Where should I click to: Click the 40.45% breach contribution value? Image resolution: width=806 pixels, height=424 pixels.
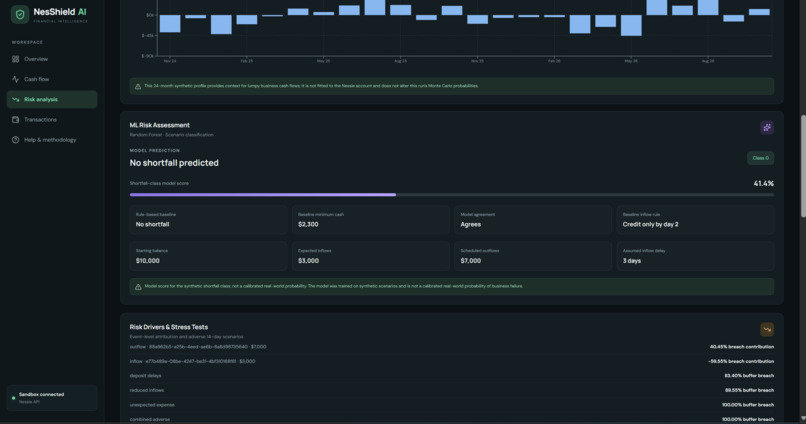tap(742, 347)
